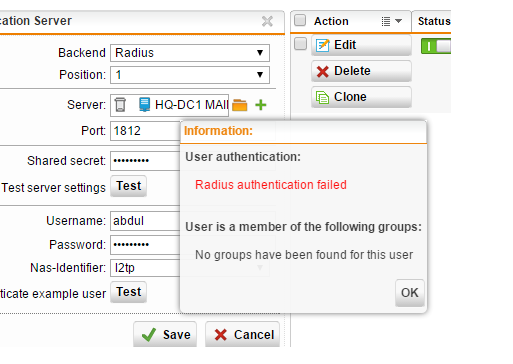513x364 pixels.
Task: Open the Backend dropdown showing Radius
Action: coord(190,53)
